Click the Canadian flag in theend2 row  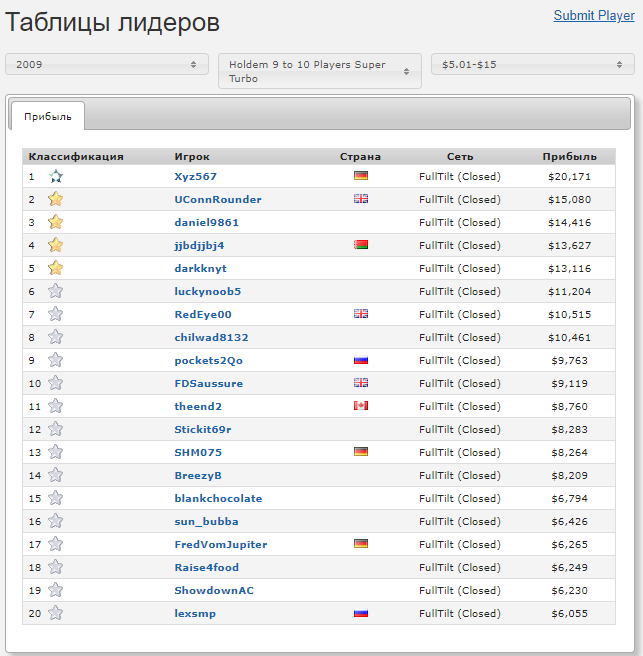tap(361, 406)
